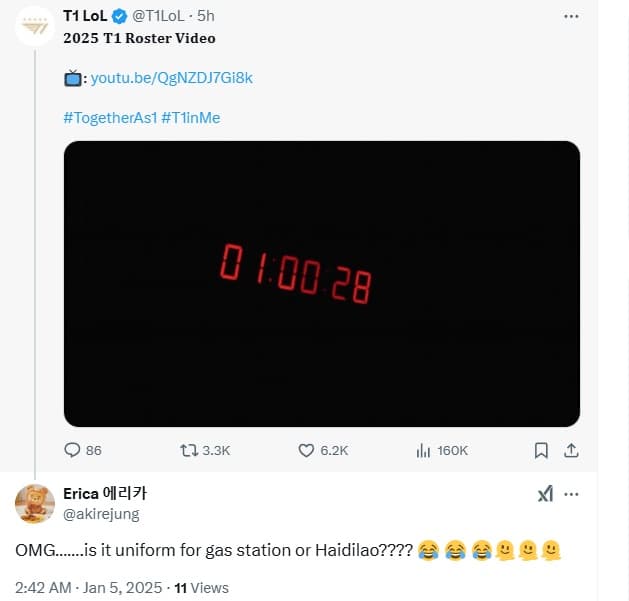This screenshot has height=601, width=629.
Task: Like the T1 Roster Video tweet
Action: click(307, 450)
